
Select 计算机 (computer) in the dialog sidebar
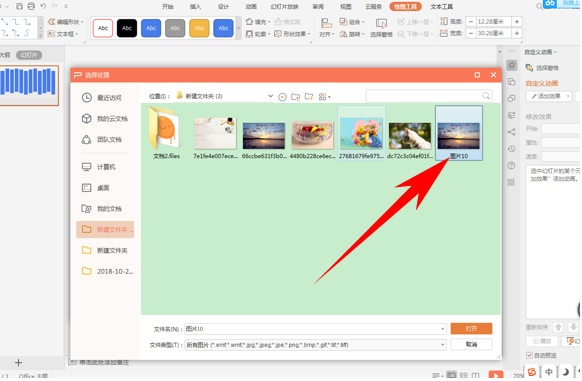click(x=99, y=167)
